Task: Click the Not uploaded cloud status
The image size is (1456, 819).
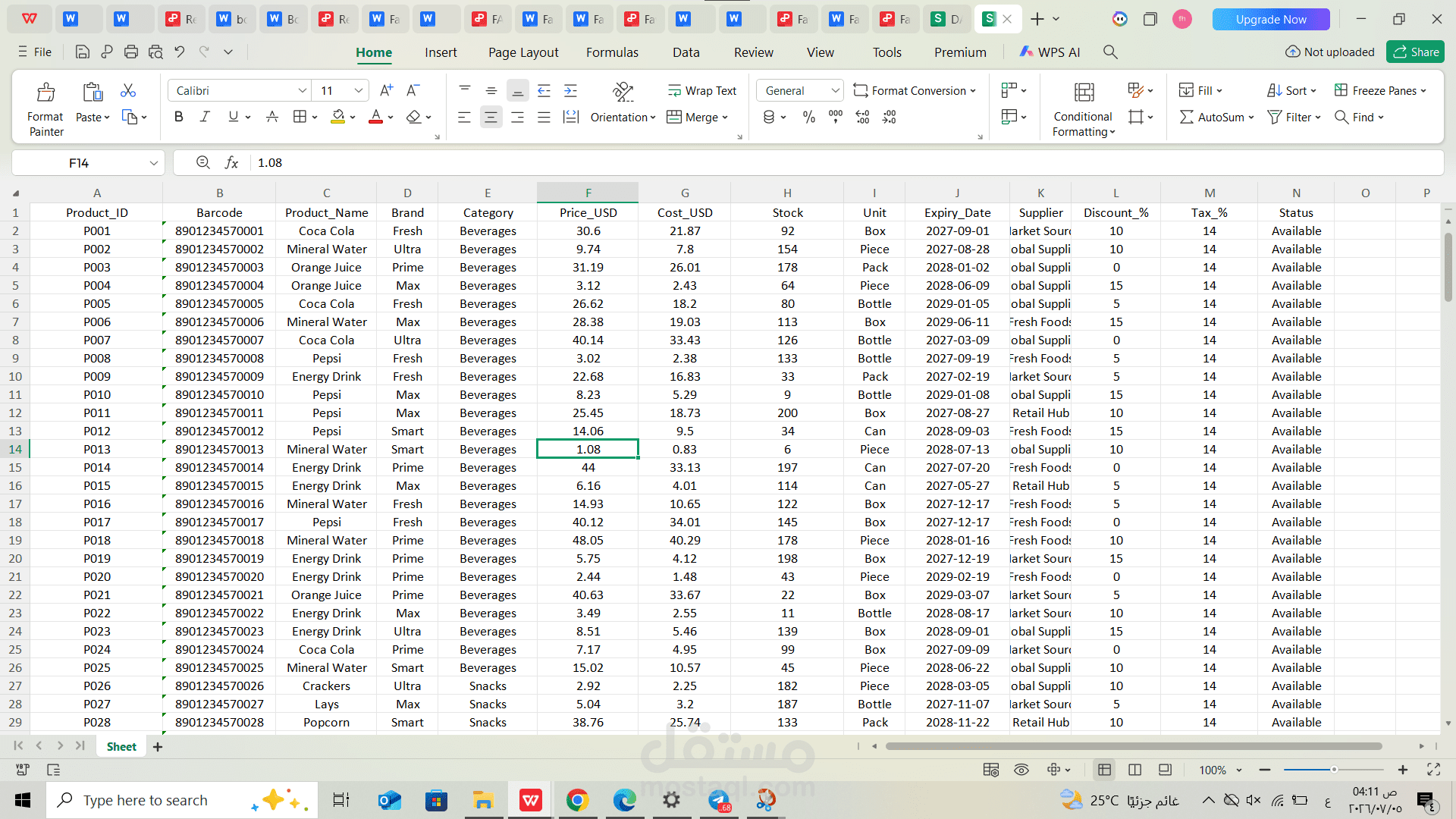Action: 1330,52
